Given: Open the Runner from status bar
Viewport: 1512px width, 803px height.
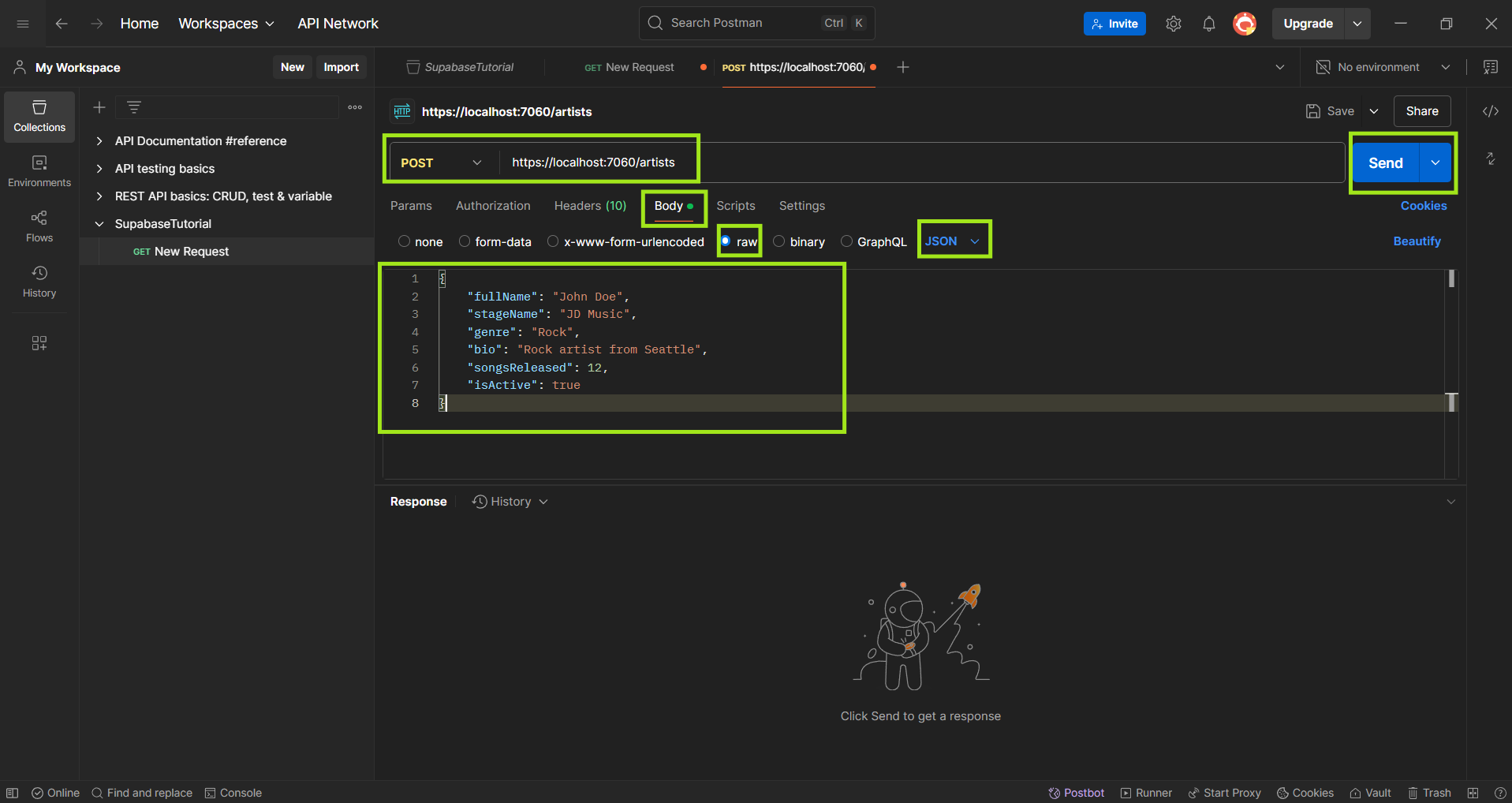Looking at the screenshot, I should (1146, 793).
